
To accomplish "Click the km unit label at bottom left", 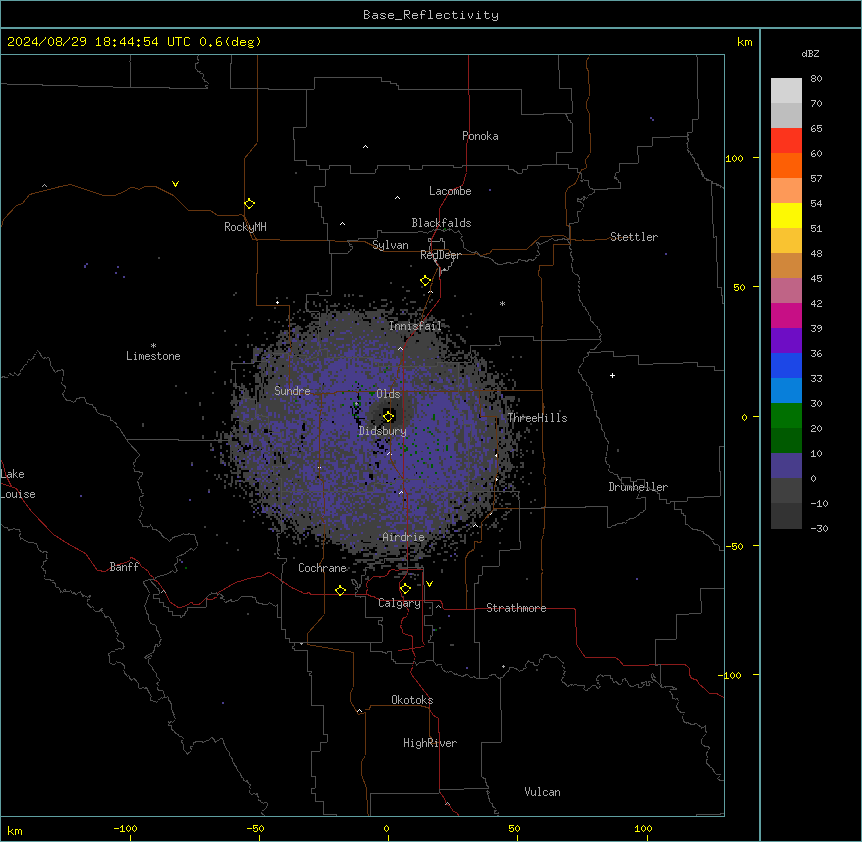I will pos(15,830).
